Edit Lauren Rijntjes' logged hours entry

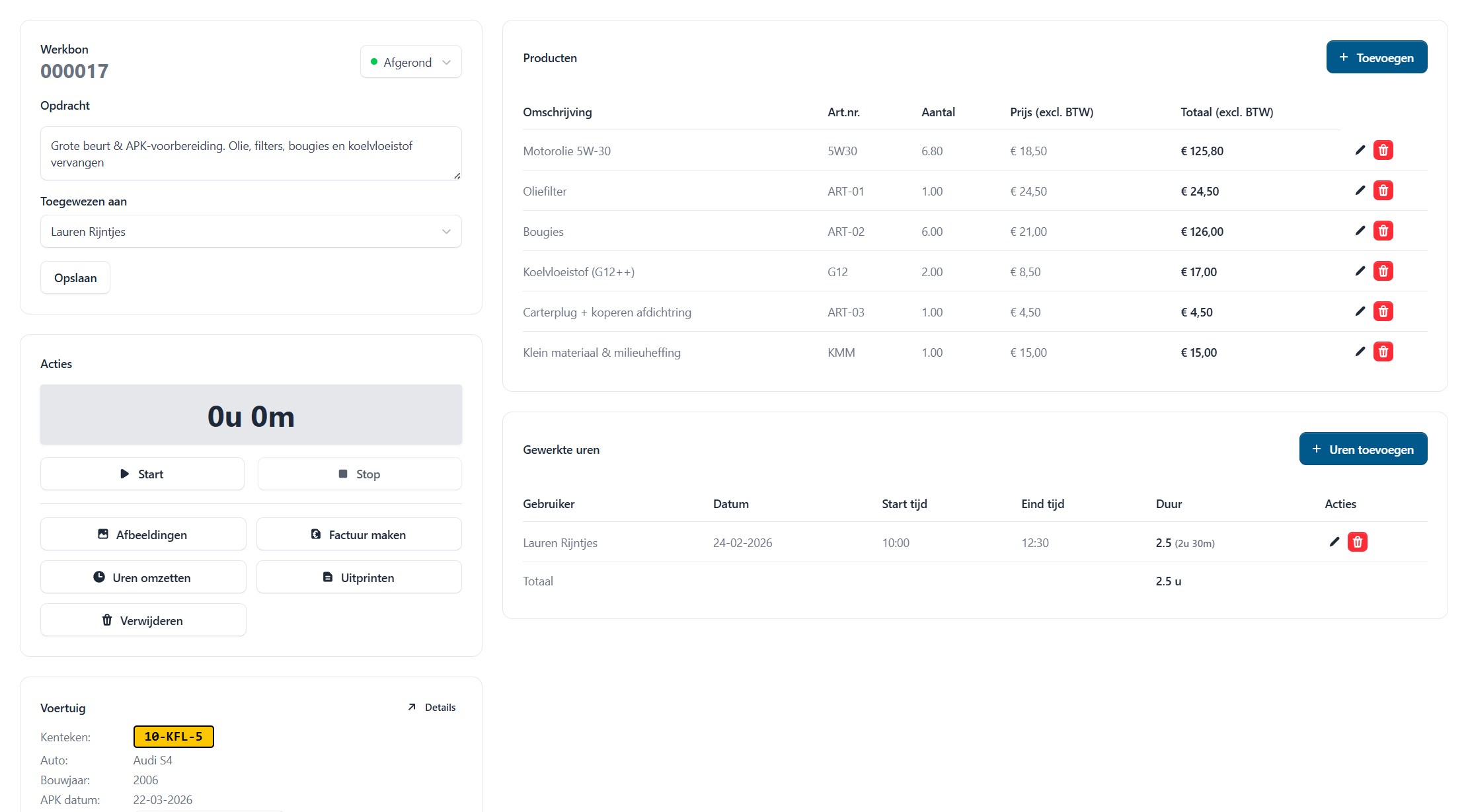1334,542
